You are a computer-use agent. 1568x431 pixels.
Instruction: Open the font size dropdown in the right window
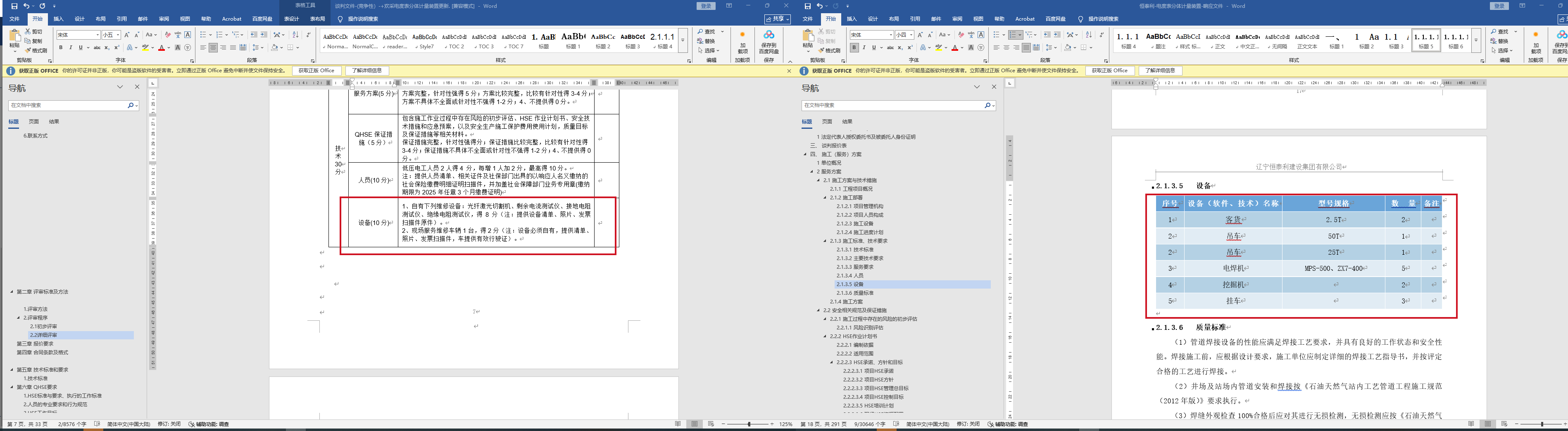[x=911, y=35]
